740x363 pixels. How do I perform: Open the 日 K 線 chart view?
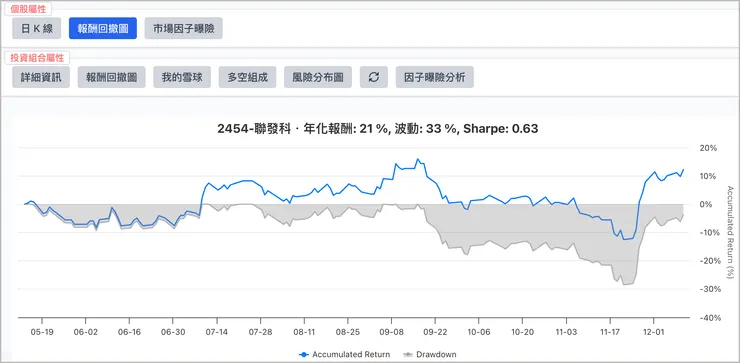pos(37,28)
